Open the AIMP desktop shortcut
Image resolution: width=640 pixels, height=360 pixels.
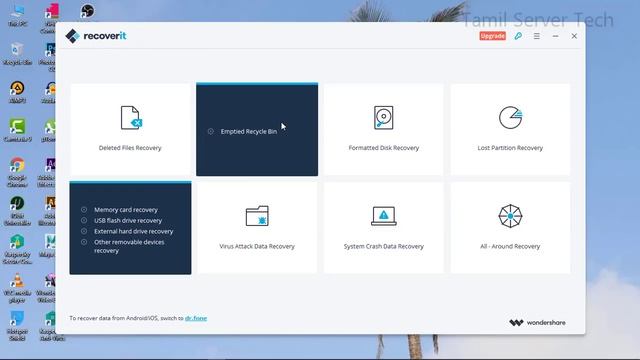(x=17, y=92)
